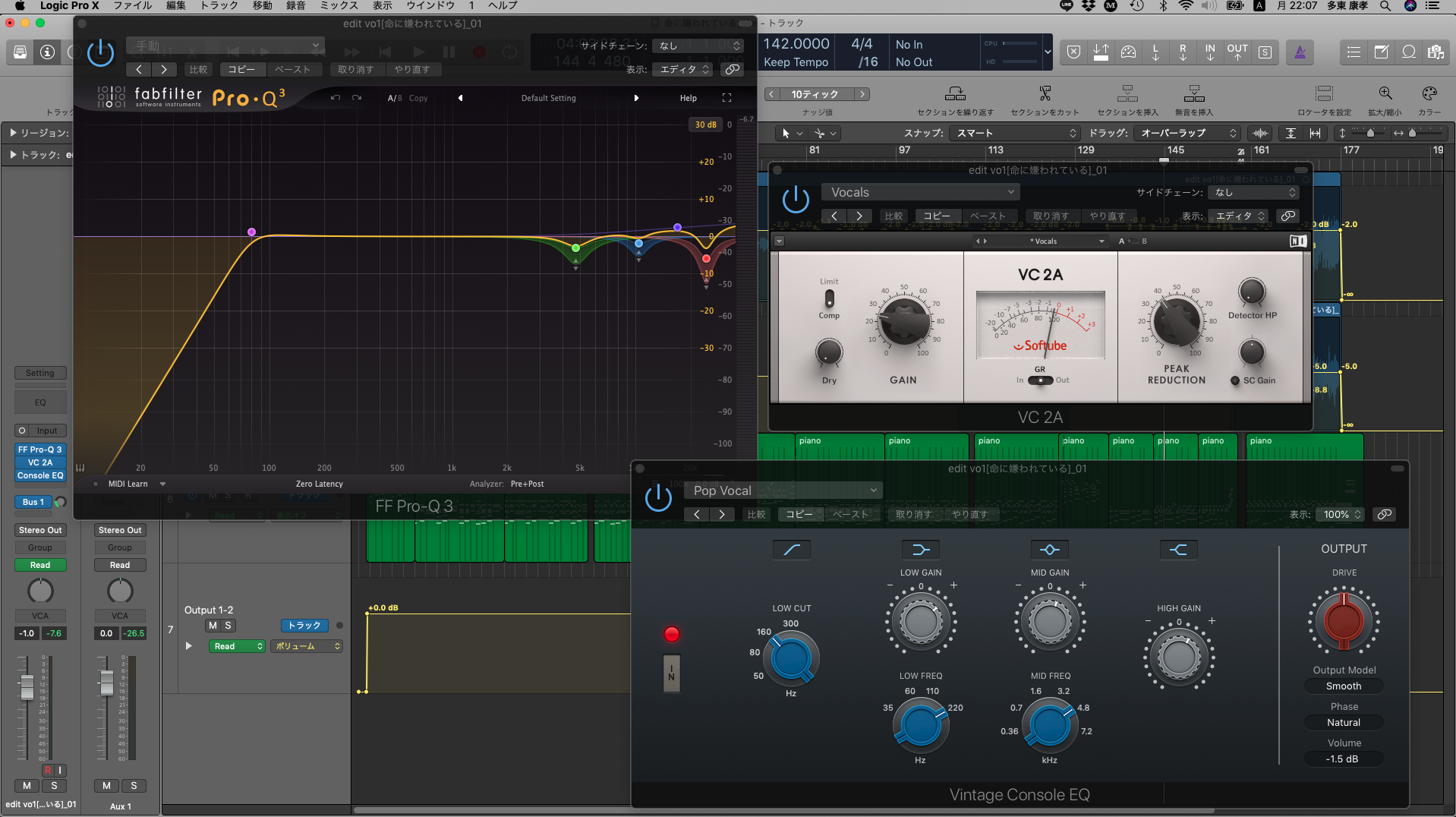The width and height of the screenshot is (1456, 817).
Task: Toggle power button of FF Pro-Q 3 plugin
Action: 100,53
